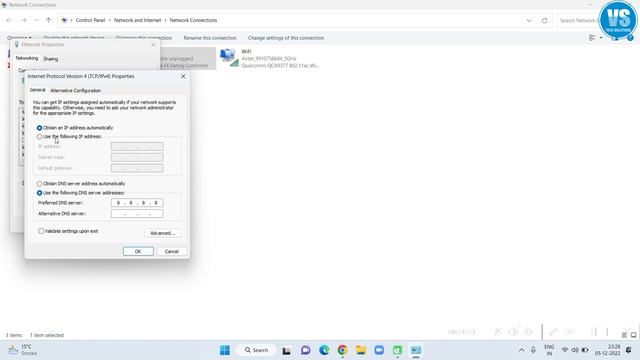Open the ENG IN language switcher
This screenshot has width=640, height=360.
coord(549,350)
